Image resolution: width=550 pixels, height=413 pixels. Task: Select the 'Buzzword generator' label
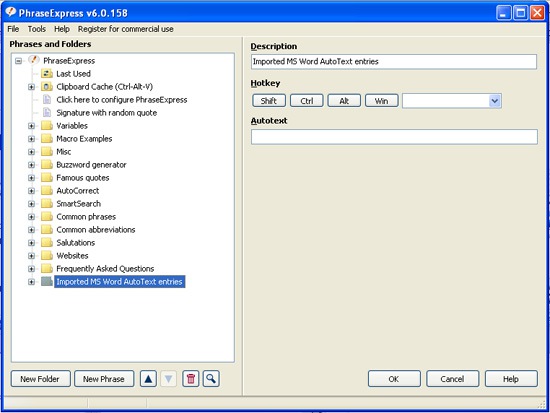pyautogui.click(x=91, y=165)
